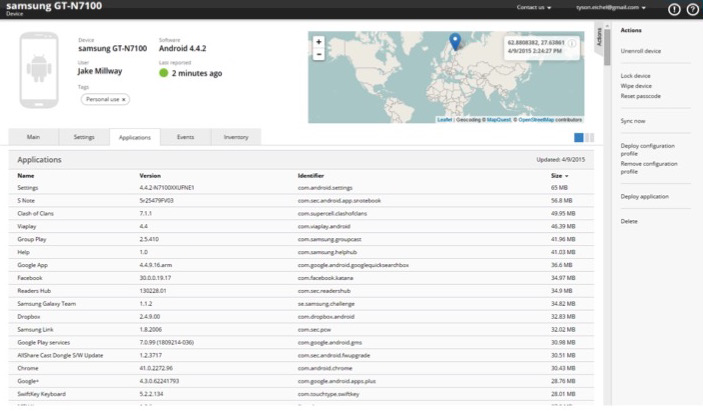The width and height of the screenshot is (703, 412).
Task: Select the Google+ application row
Action: [x=301, y=382]
